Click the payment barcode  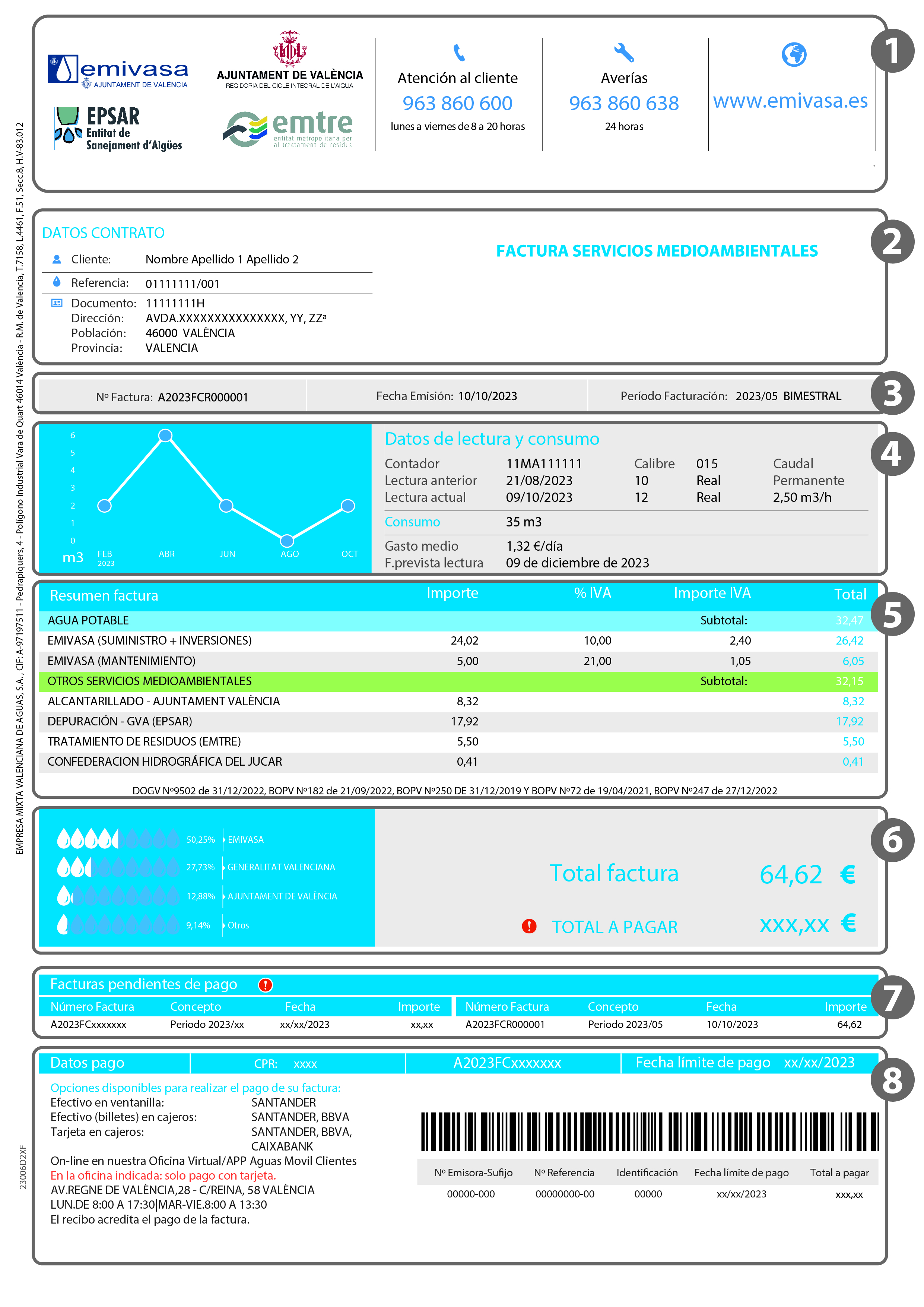(x=650, y=1132)
